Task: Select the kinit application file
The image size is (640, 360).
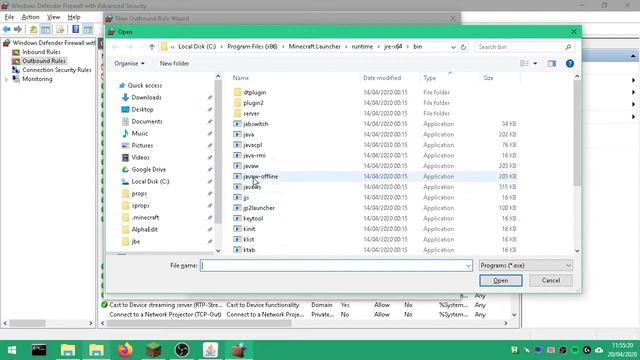Action: pos(249,229)
